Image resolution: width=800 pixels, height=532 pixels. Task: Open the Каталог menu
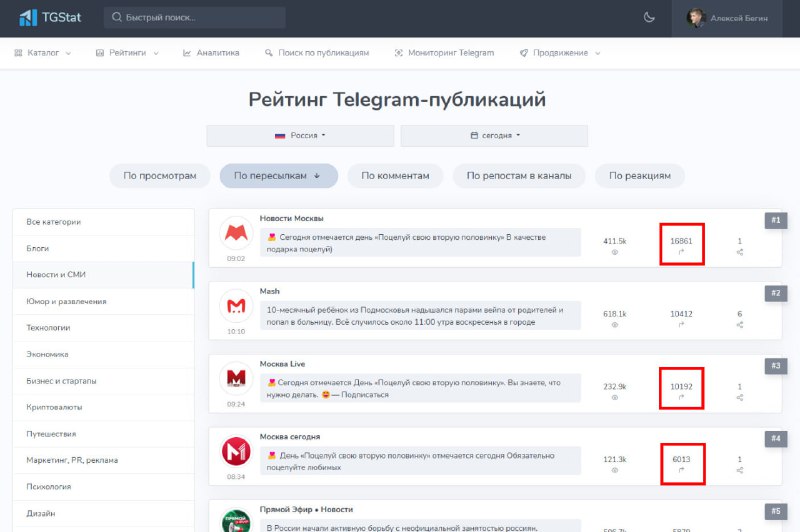pyautogui.click(x=43, y=53)
